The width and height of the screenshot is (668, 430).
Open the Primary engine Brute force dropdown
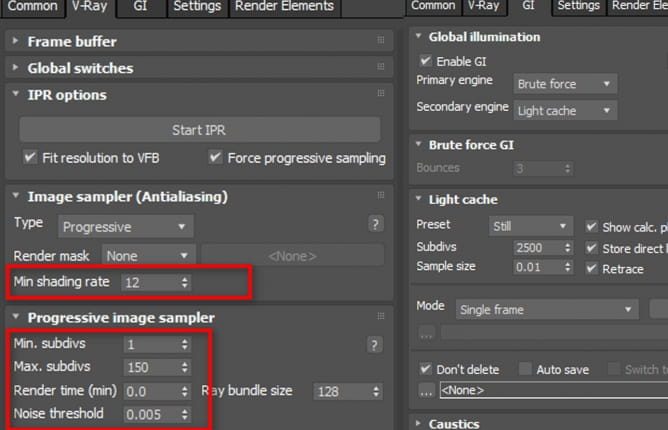pos(564,85)
